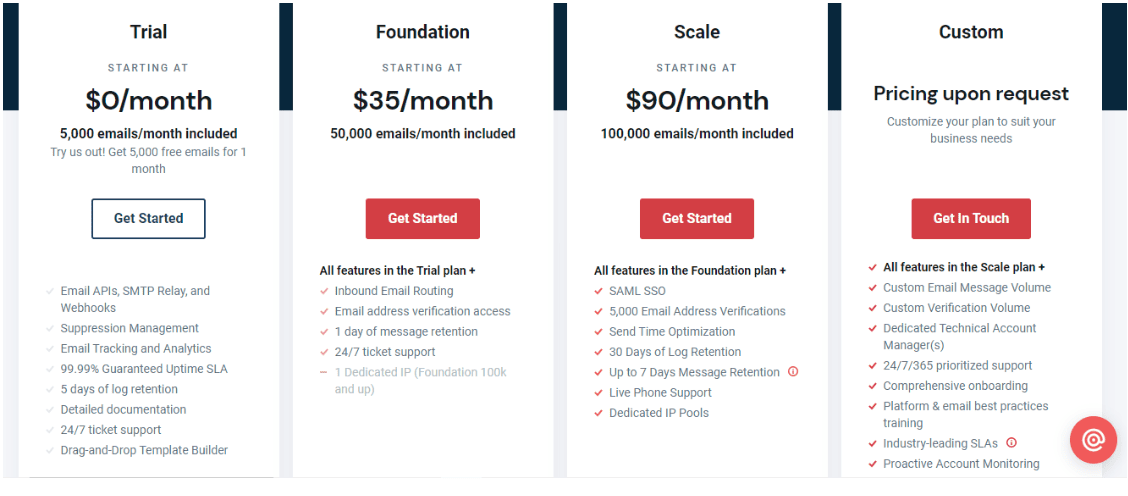Click info icon beside Up to 7 Days Message Retention
This screenshot has width=1128, height=496.
(793, 372)
